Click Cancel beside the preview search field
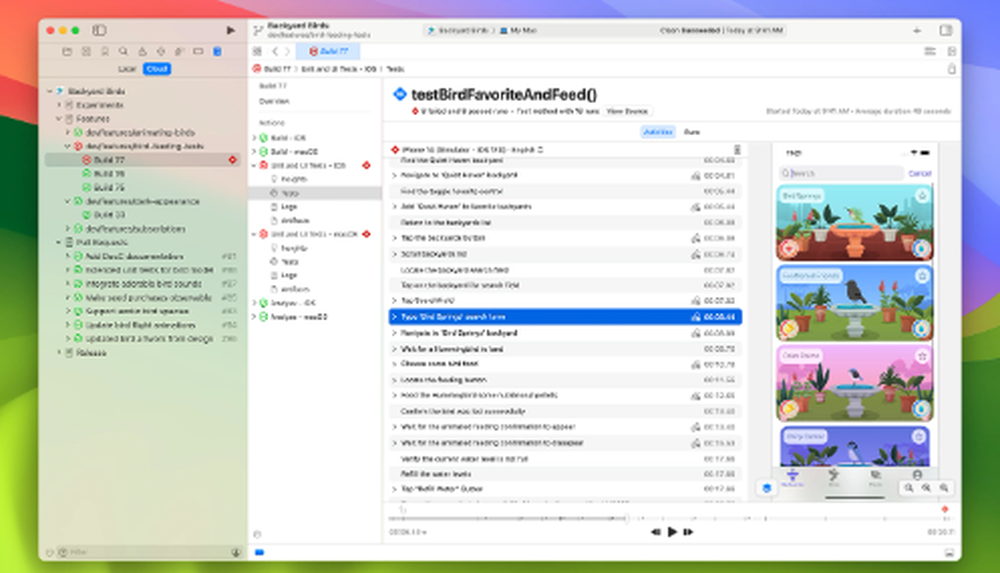The height and width of the screenshot is (573, 1000). click(919, 174)
